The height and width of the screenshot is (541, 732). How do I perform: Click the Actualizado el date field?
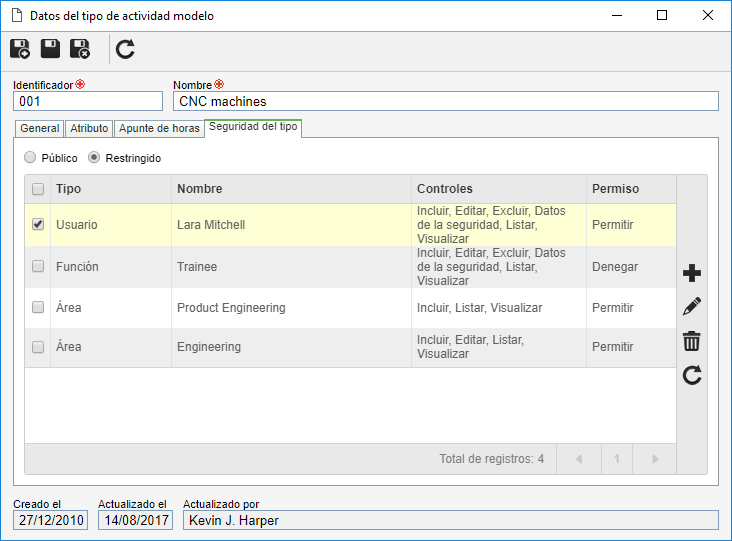(x=135, y=520)
